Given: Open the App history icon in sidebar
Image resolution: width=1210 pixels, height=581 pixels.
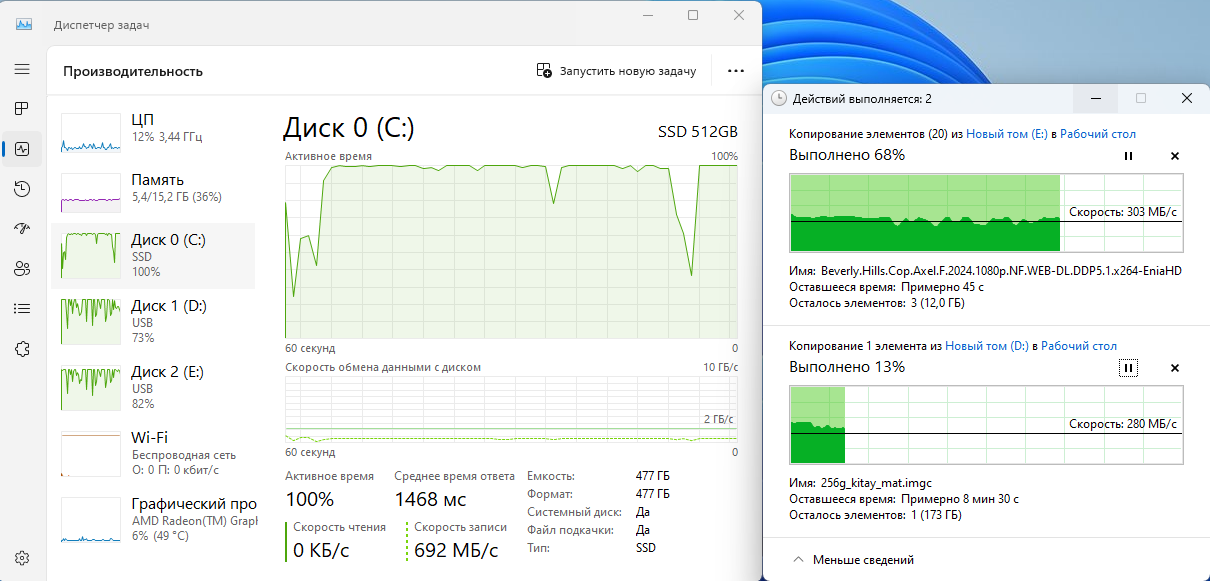Looking at the screenshot, I should (22, 189).
